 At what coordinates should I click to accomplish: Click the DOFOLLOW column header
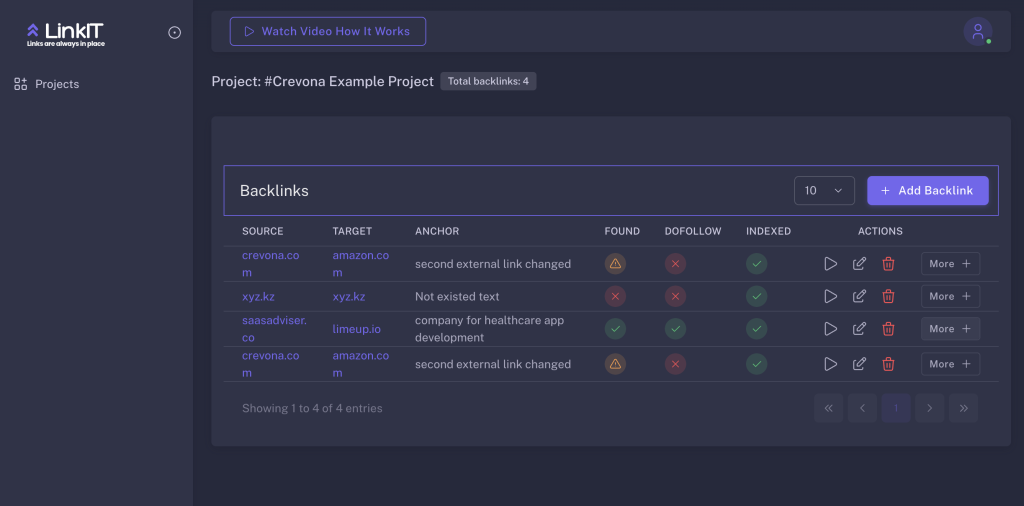coord(693,231)
